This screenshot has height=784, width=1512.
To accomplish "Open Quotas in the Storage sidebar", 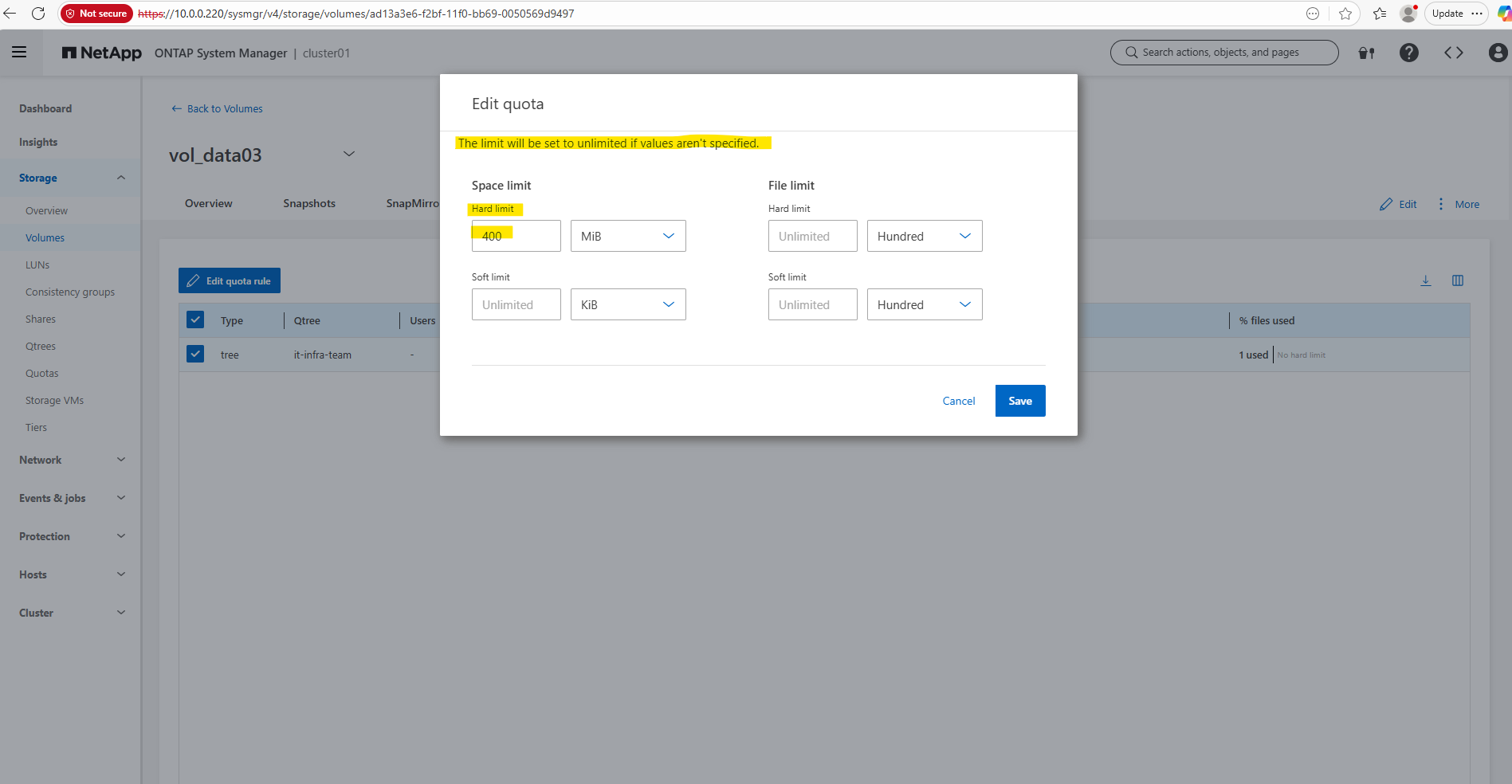I will click(42, 373).
